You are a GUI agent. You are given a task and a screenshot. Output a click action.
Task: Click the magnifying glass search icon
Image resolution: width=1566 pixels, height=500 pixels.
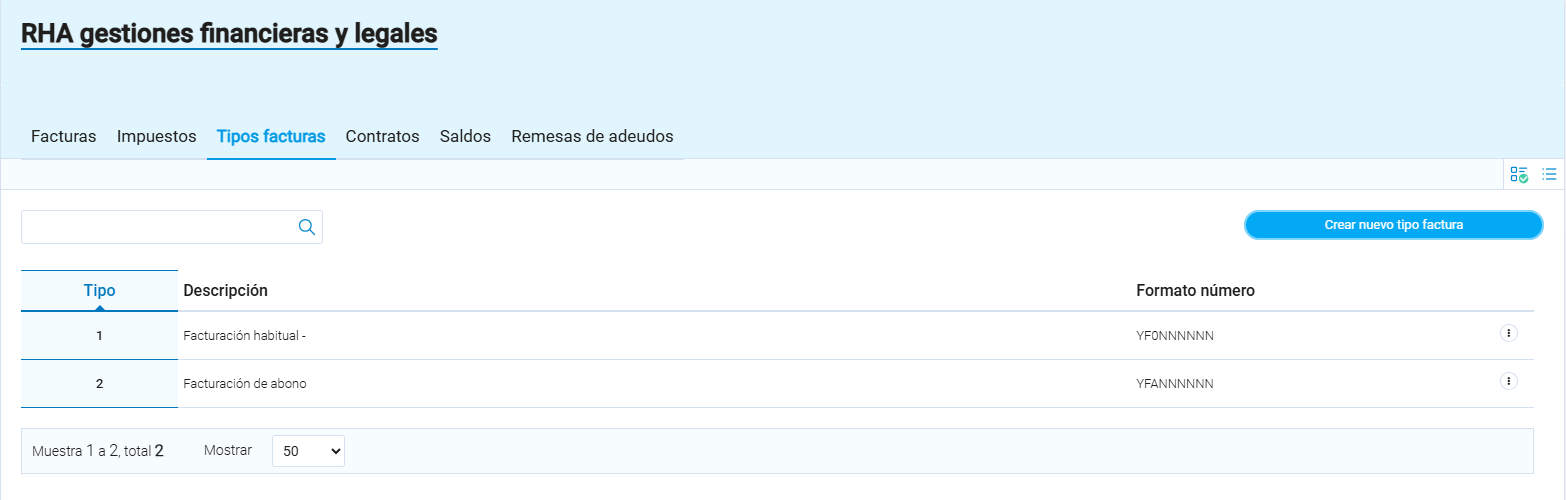307,227
